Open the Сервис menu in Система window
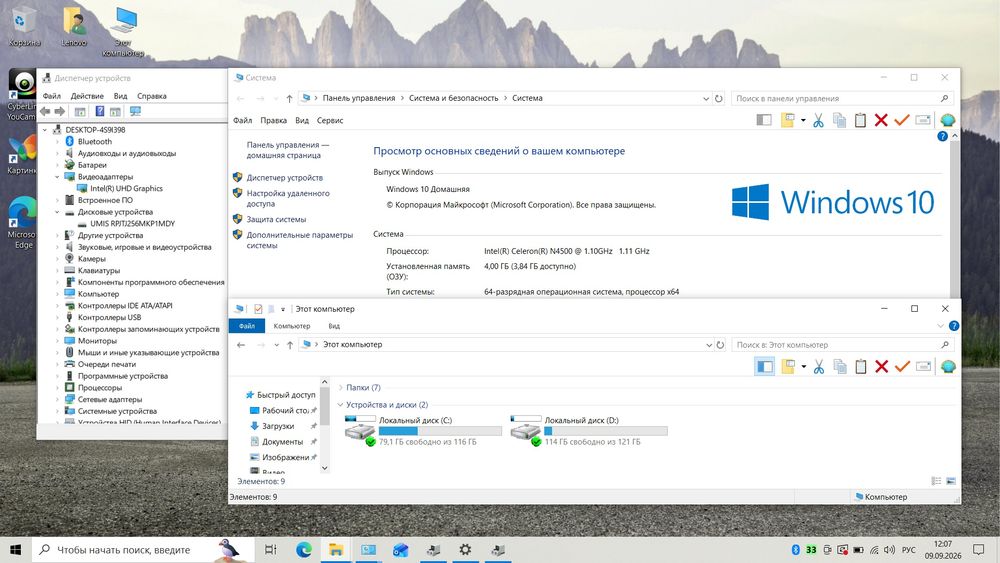This screenshot has width=1000, height=563. click(330, 121)
